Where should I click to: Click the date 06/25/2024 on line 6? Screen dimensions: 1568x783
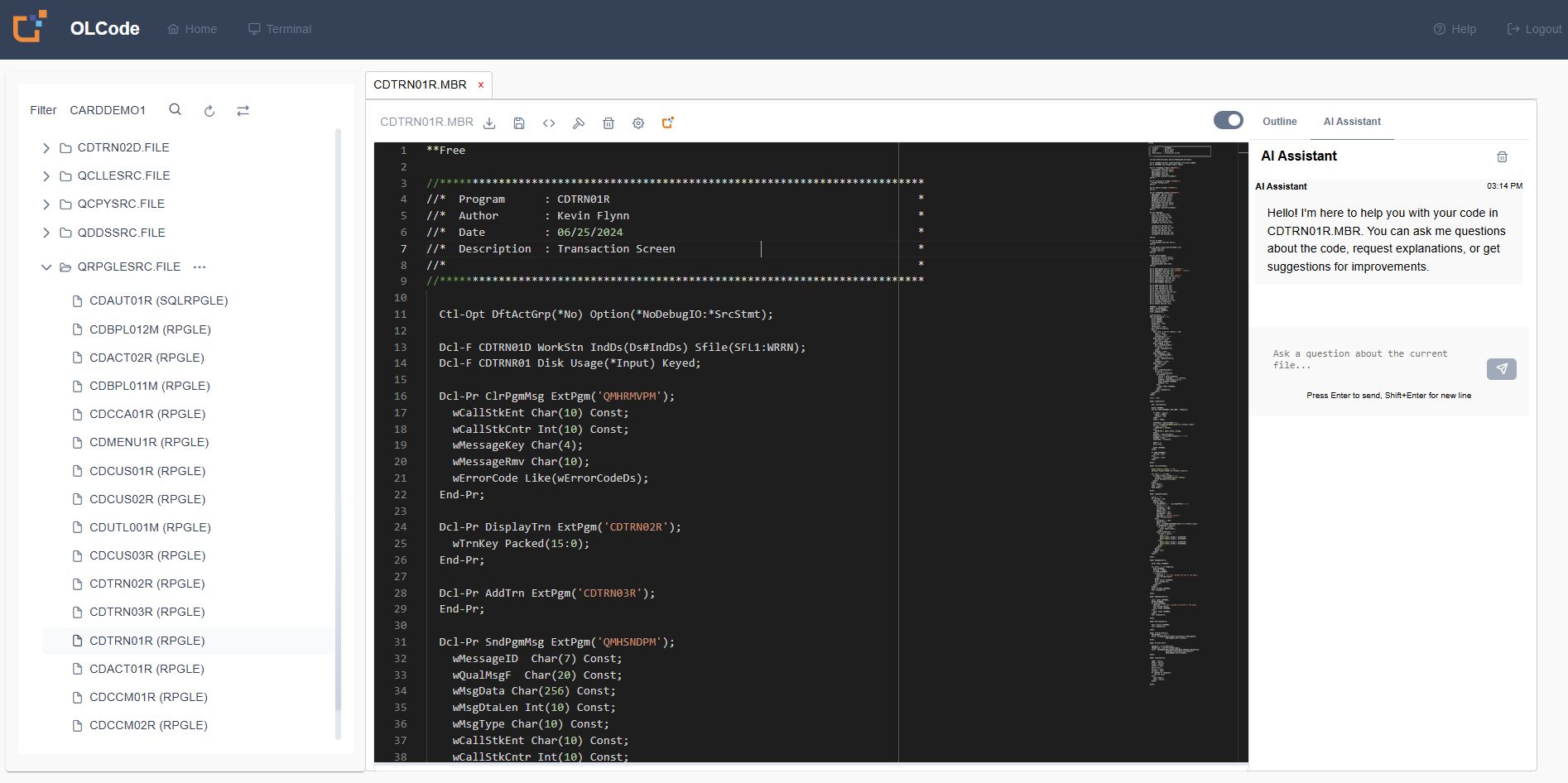589,233
